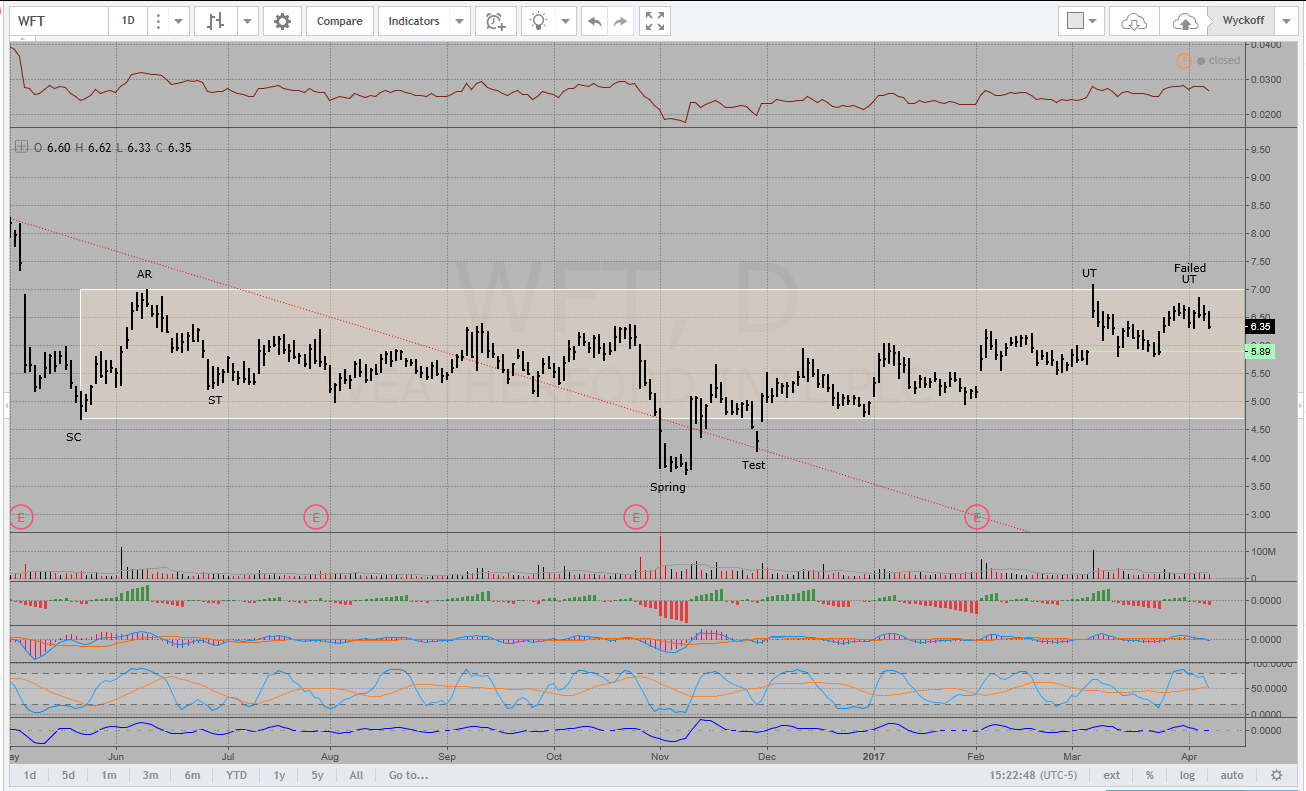
Task: Click the WFT symbol input field
Action: [58, 21]
